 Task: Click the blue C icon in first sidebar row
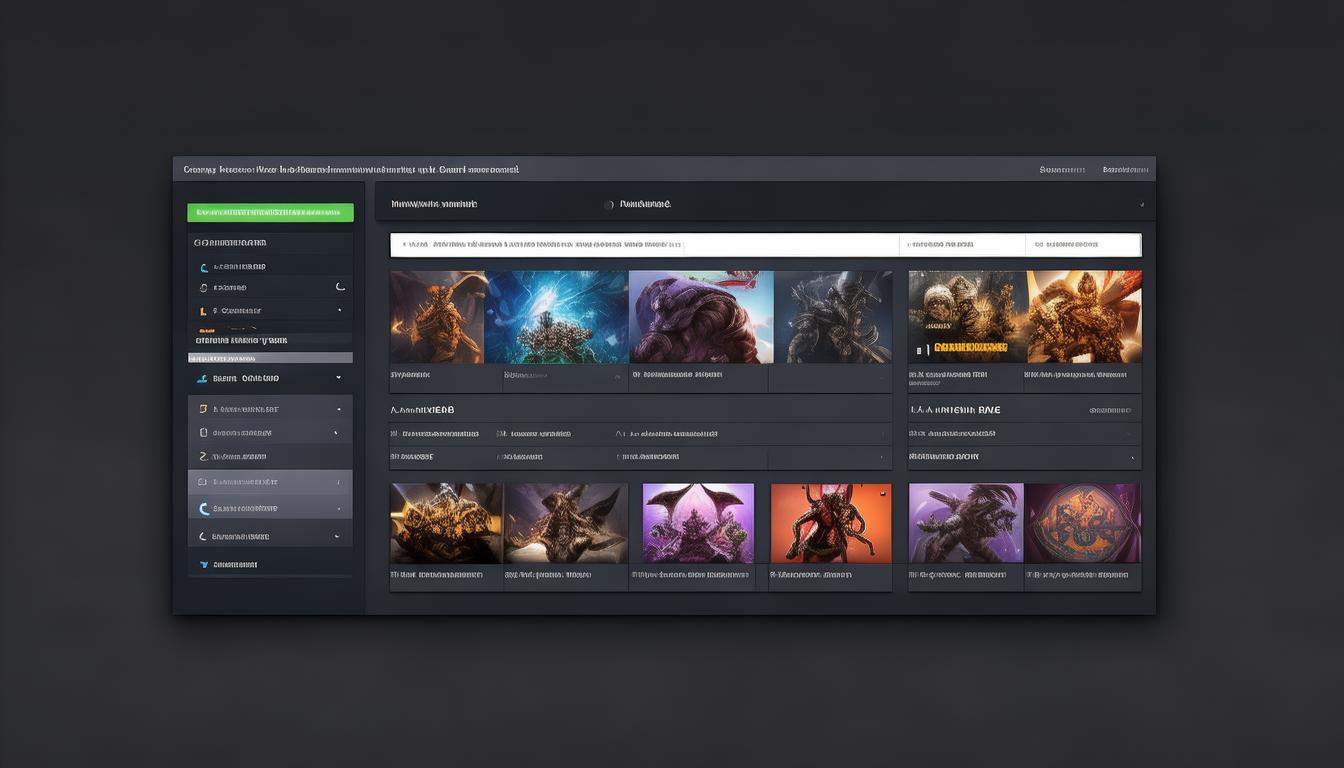pyautogui.click(x=204, y=267)
